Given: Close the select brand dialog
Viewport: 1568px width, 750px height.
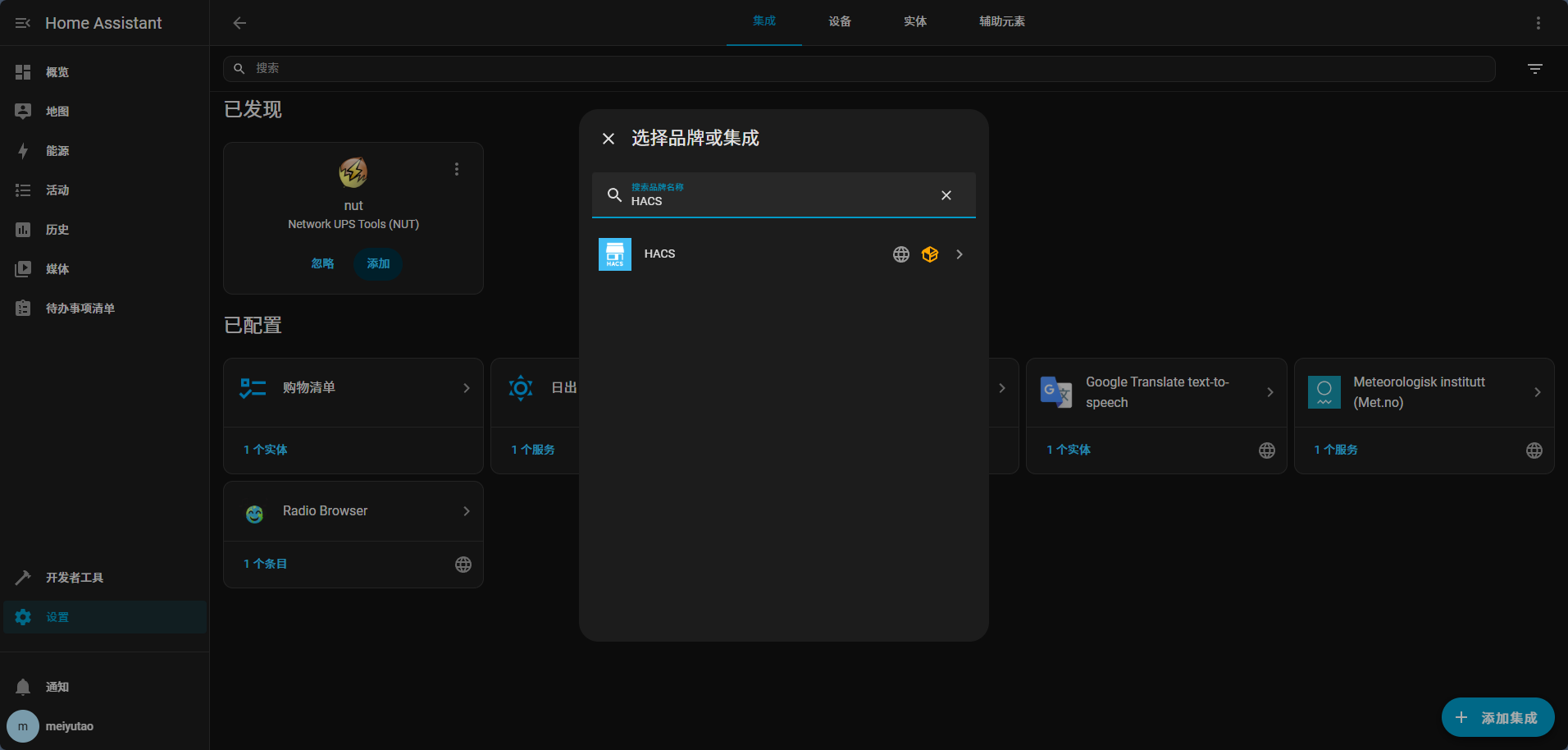Looking at the screenshot, I should tap(609, 139).
